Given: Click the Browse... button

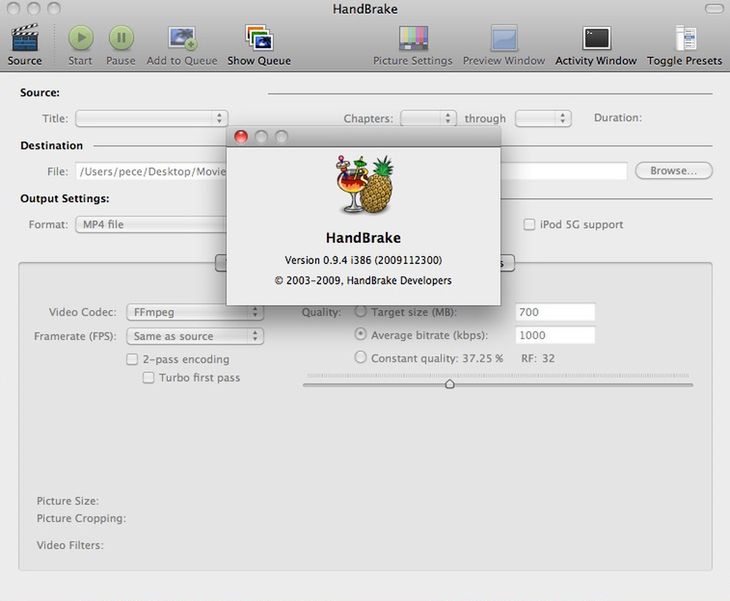Looking at the screenshot, I should (674, 171).
